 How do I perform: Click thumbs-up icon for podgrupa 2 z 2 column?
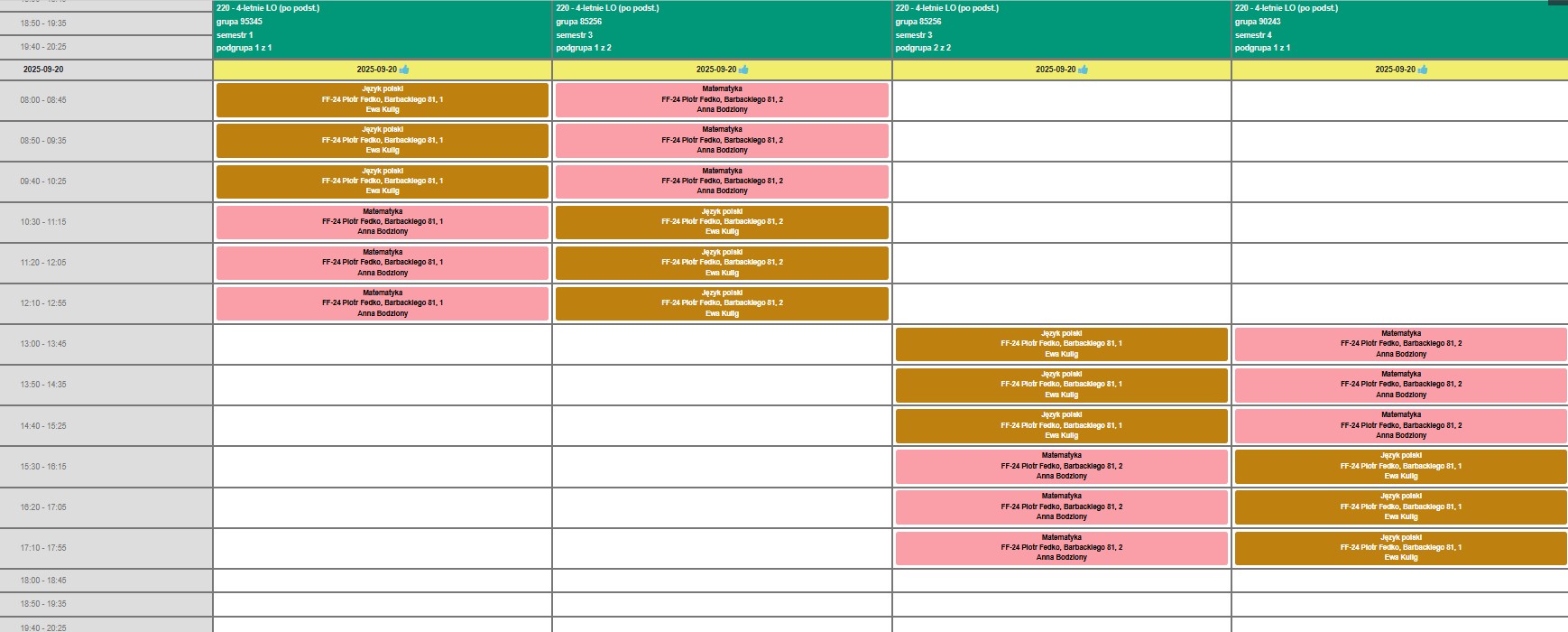tap(1083, 70)
